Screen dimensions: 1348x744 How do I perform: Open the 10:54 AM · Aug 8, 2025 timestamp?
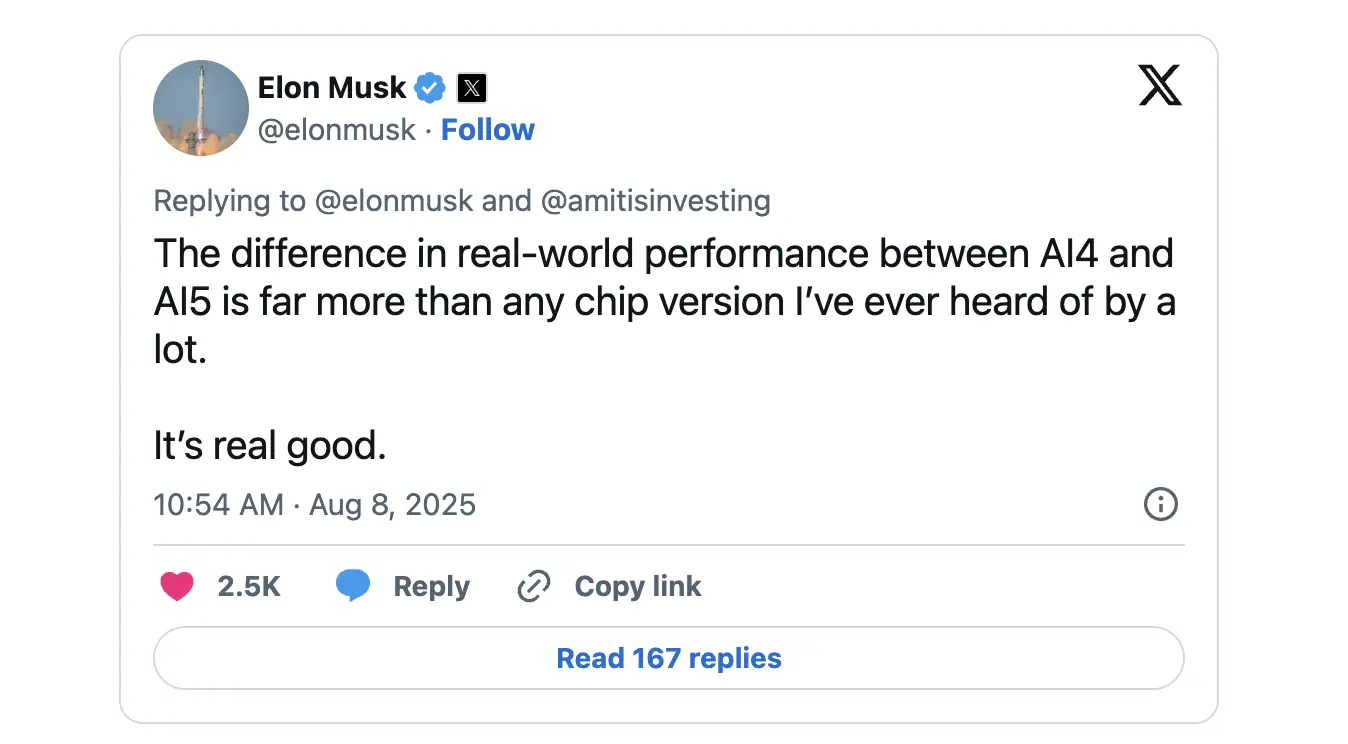click(315, 505)
